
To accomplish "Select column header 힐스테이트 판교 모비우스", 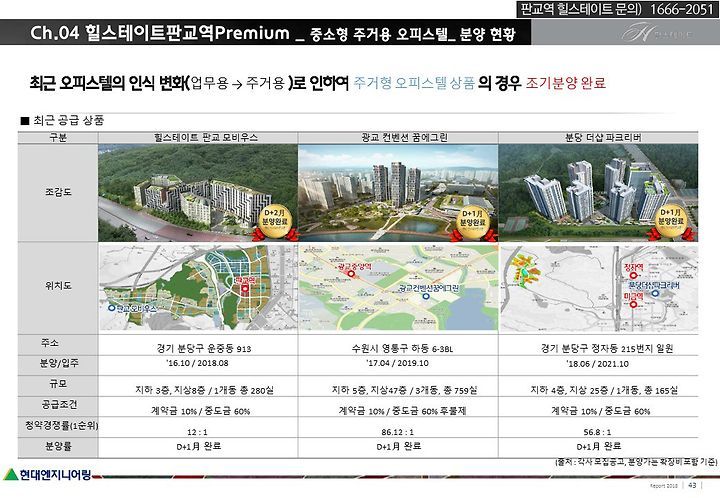I will pyautogui.click(x=206, y=137).
